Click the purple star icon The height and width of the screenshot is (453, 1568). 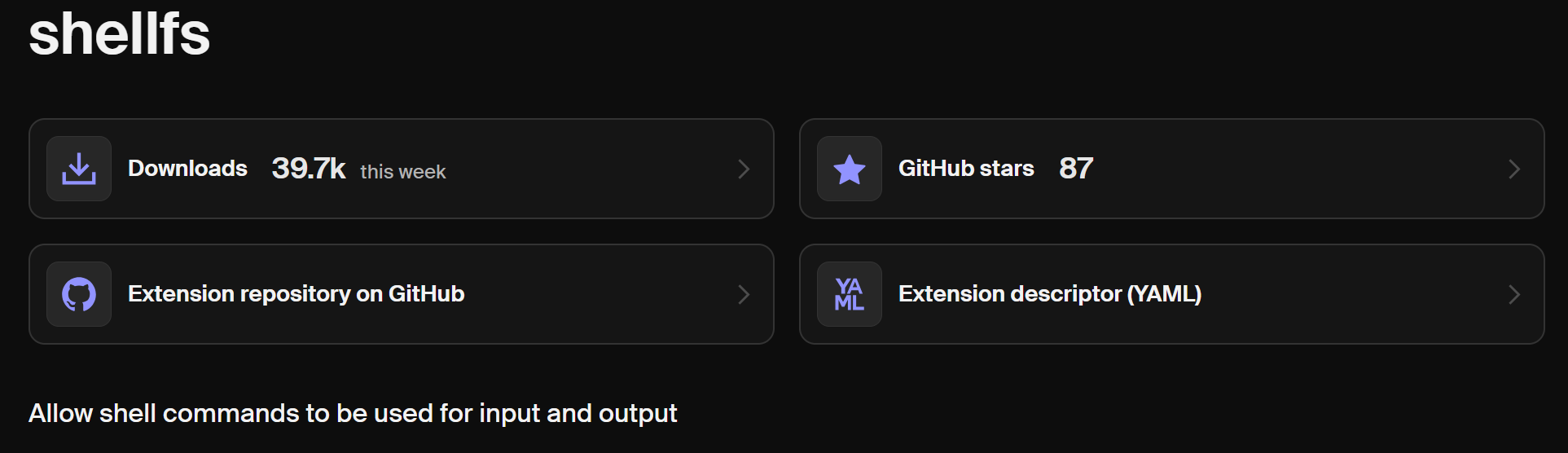pyautogui.click(x=850, y=169)
